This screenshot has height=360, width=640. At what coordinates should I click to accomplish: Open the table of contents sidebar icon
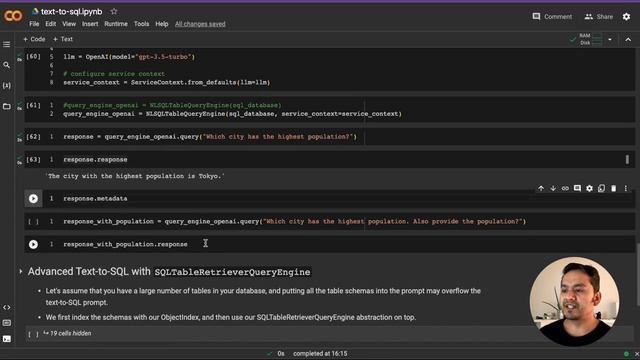click(7, 44)
